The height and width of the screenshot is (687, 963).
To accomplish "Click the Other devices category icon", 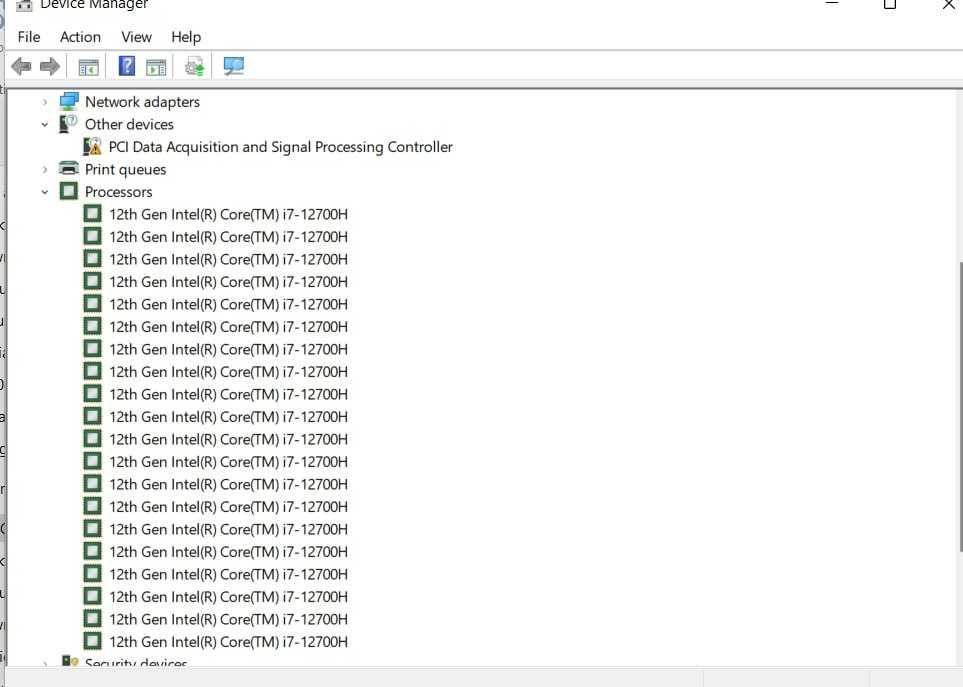I will [68, 124].
